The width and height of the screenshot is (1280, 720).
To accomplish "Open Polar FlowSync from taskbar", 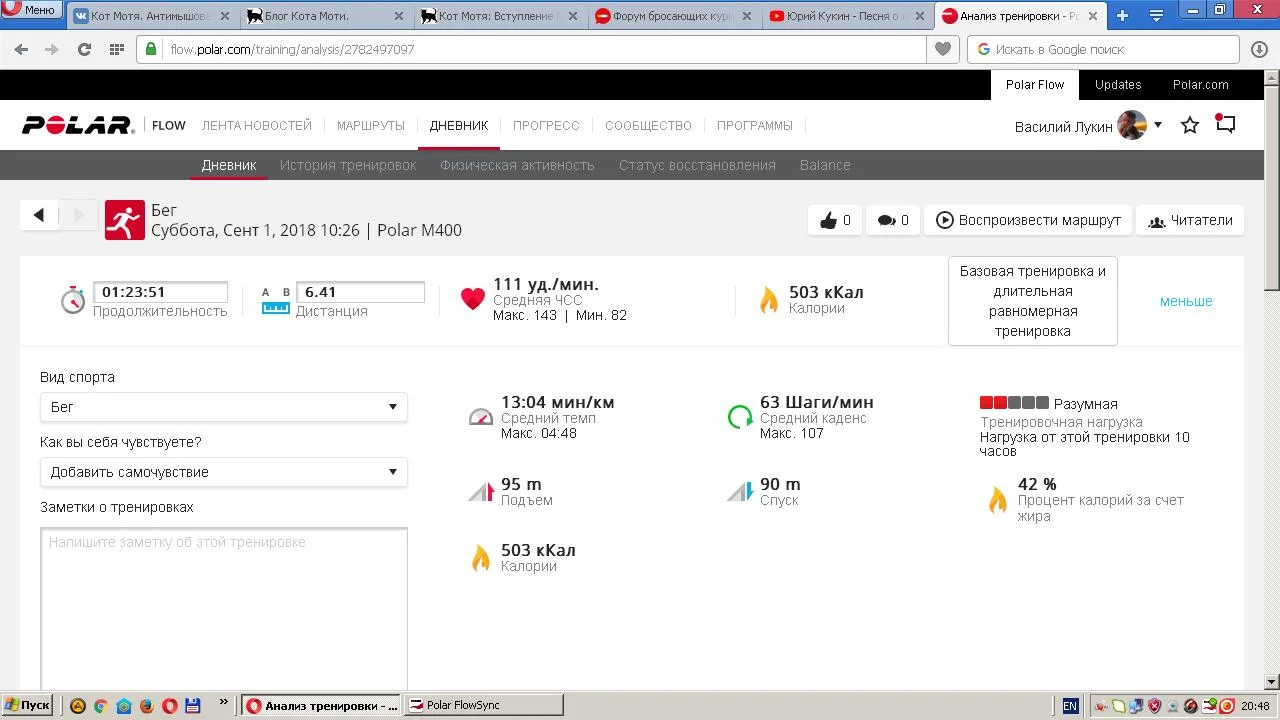I will [x=485, y=705].
